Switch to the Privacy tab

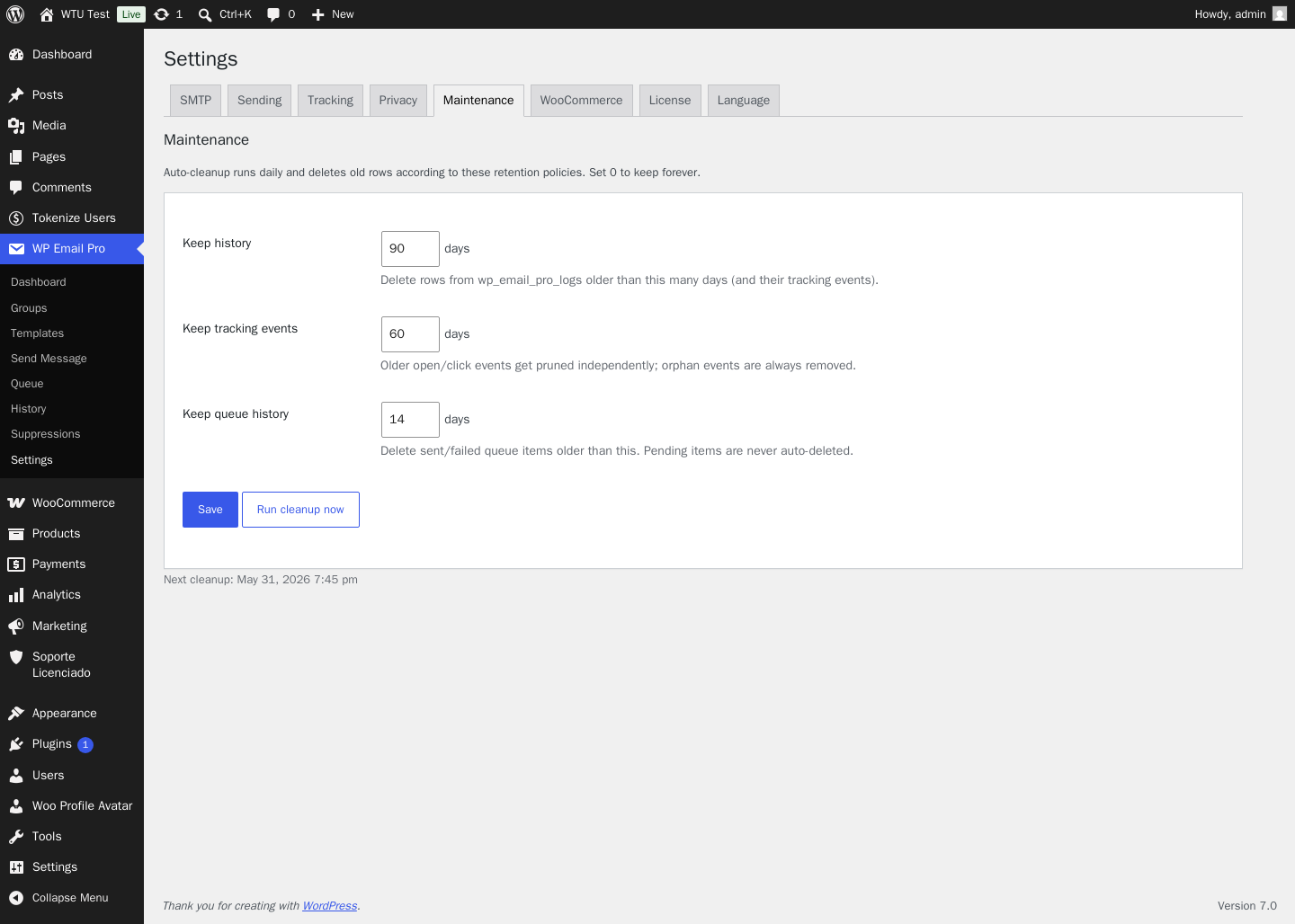(x=398, y=101)
